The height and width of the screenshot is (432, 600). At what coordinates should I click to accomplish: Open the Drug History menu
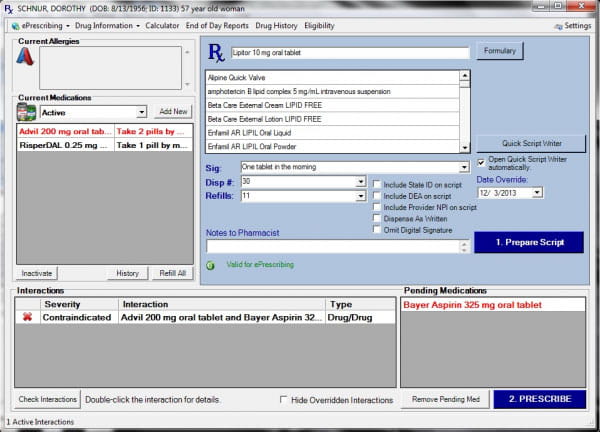pos(276,25)
